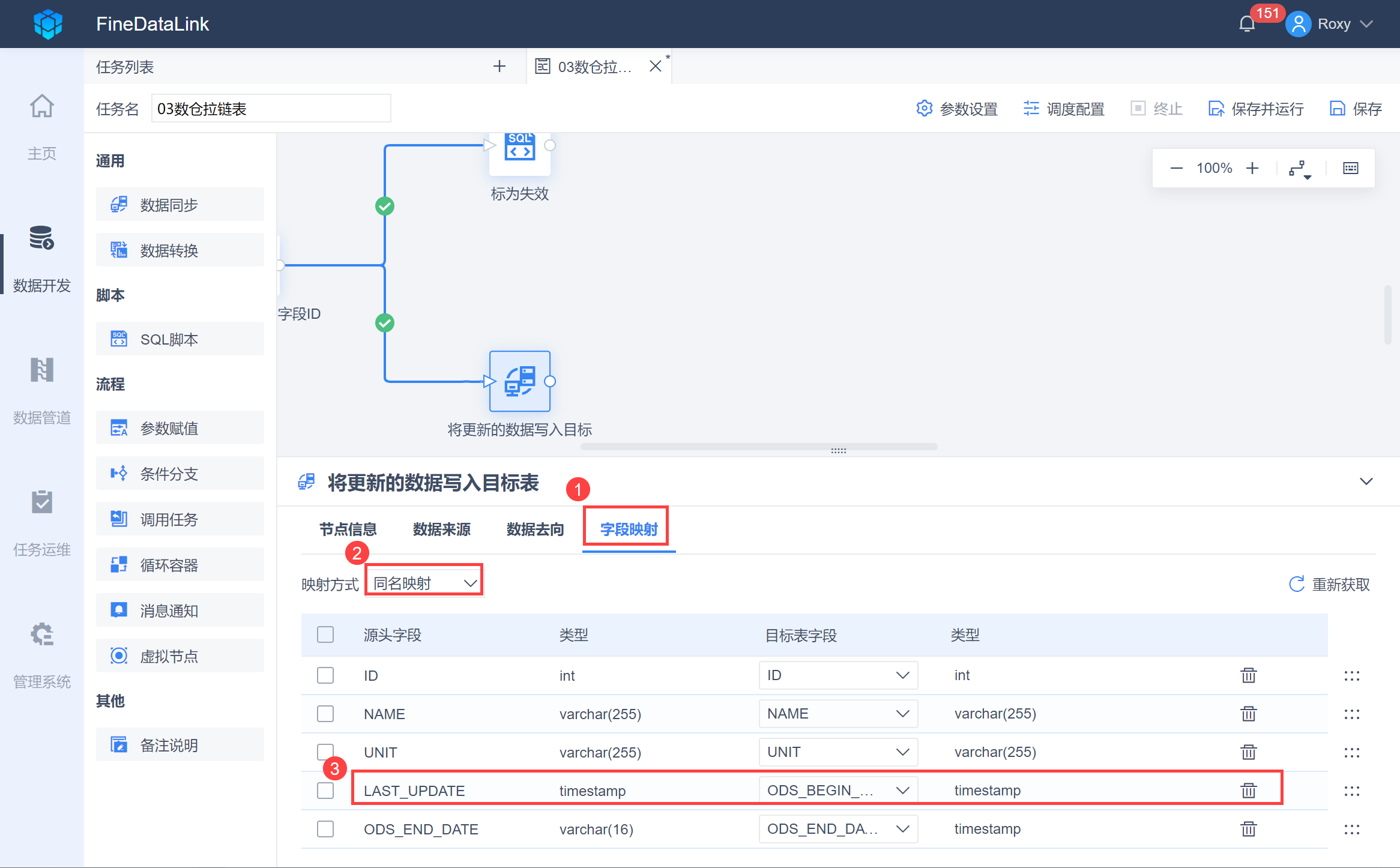Click the 任务名 input field
Image resolution: width=1400 pixels, height=868 pixels.
click(x=271, y=109)
